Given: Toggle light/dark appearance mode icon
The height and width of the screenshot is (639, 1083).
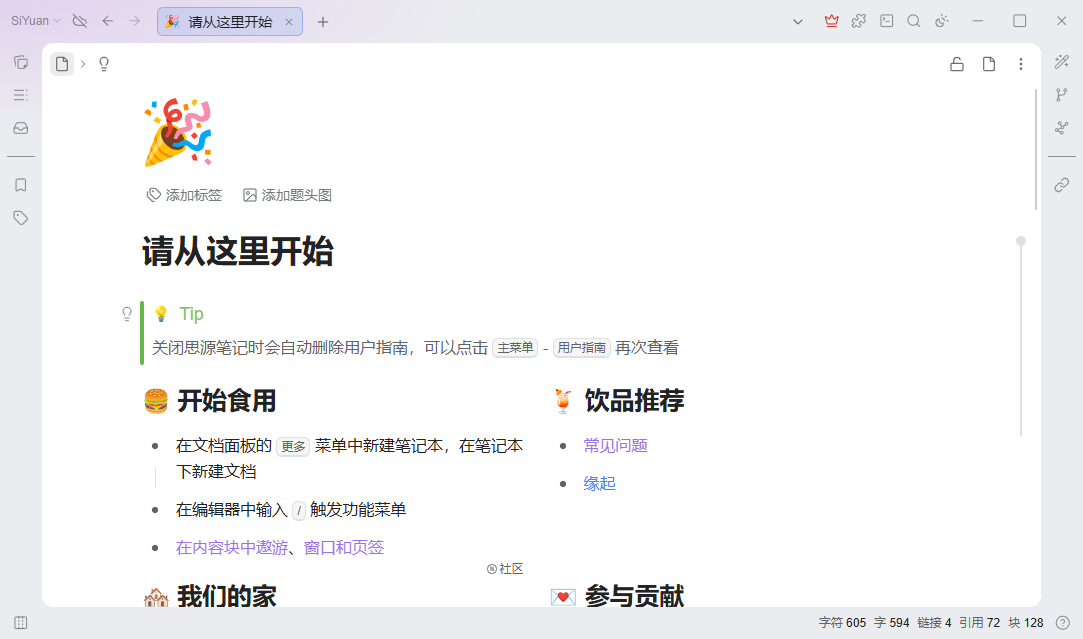Looking at the screenshot, I should point(941,21).
